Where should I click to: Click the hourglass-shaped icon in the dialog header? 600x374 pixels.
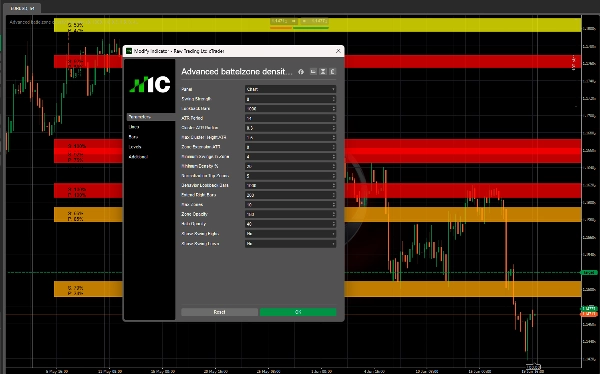tap(323, 72)
